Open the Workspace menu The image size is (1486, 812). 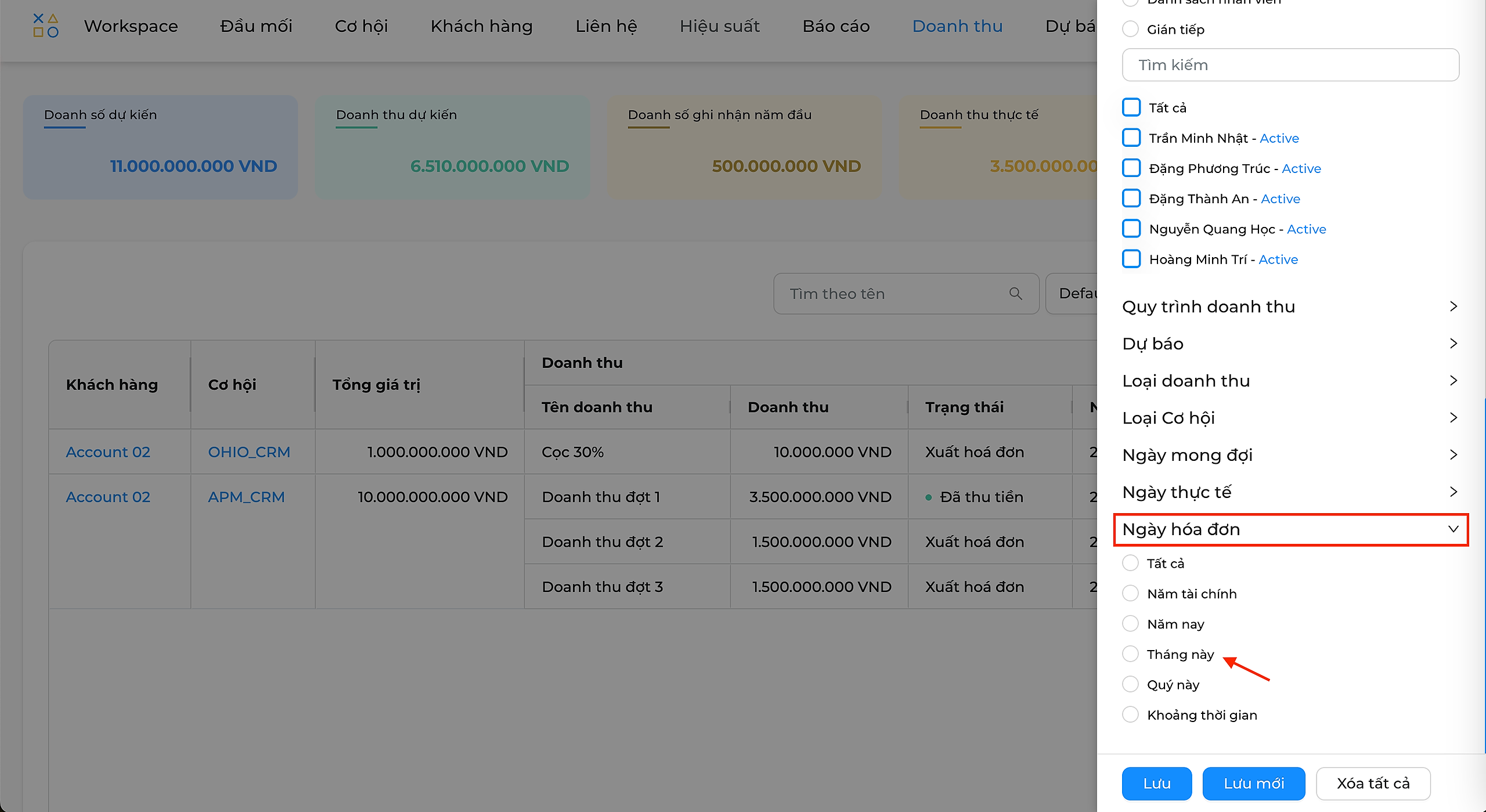point(131,26)
